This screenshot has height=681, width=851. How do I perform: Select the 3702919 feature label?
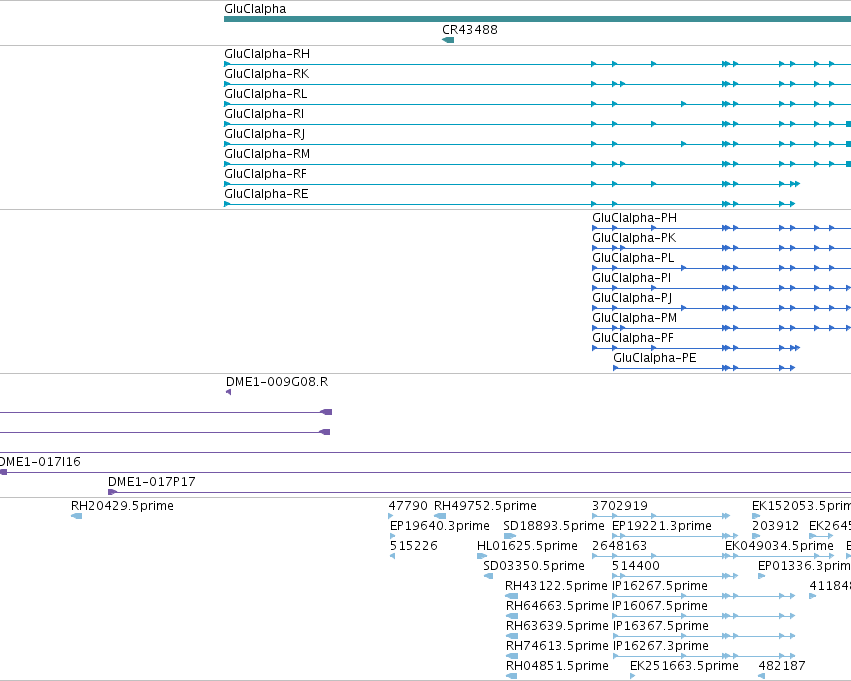(620, 506)
